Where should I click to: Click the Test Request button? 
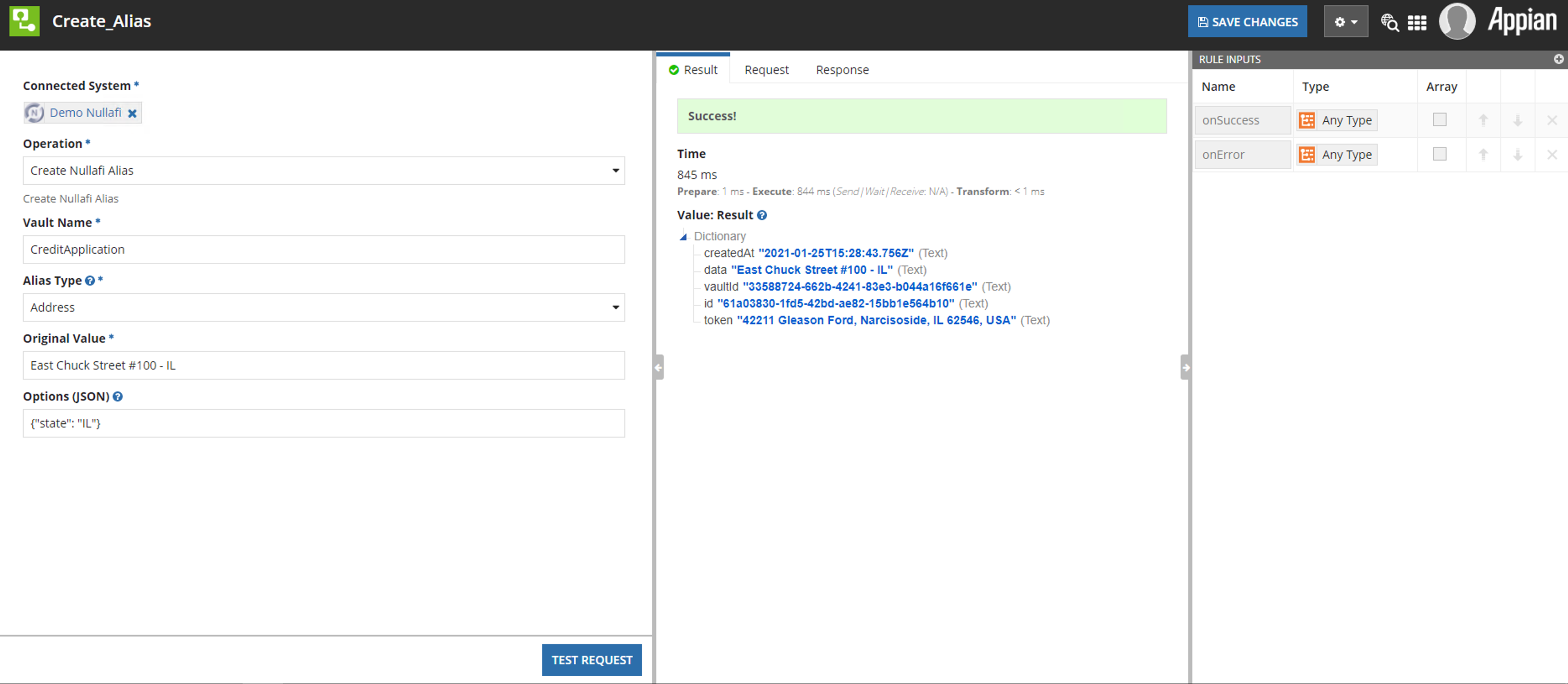pos(592,659)
